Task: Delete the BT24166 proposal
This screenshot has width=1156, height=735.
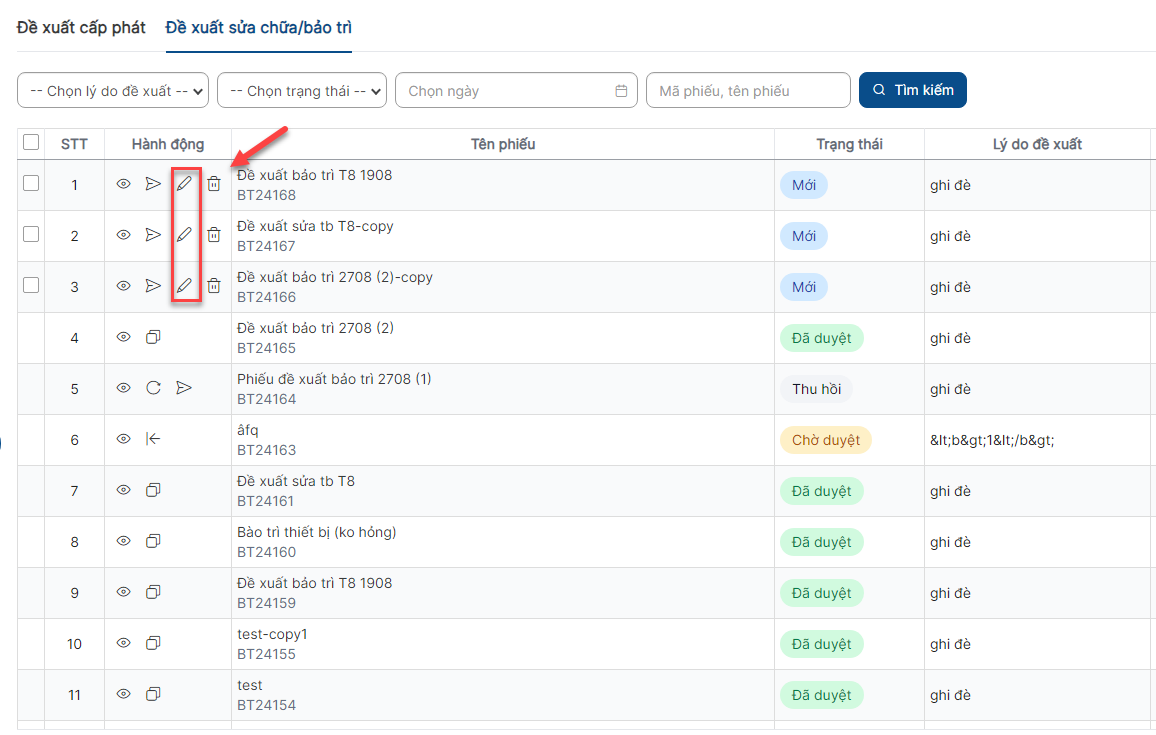Action: (x=214, y=285)
